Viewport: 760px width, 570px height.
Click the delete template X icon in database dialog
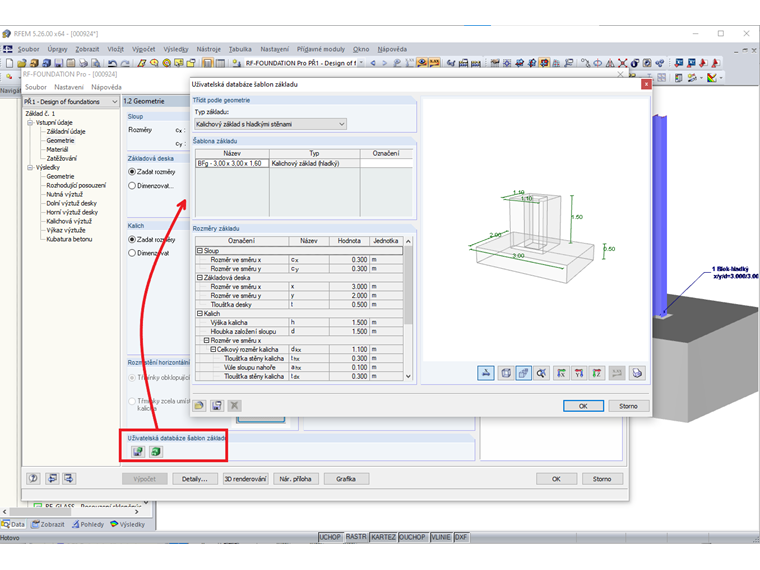(235, 406)
